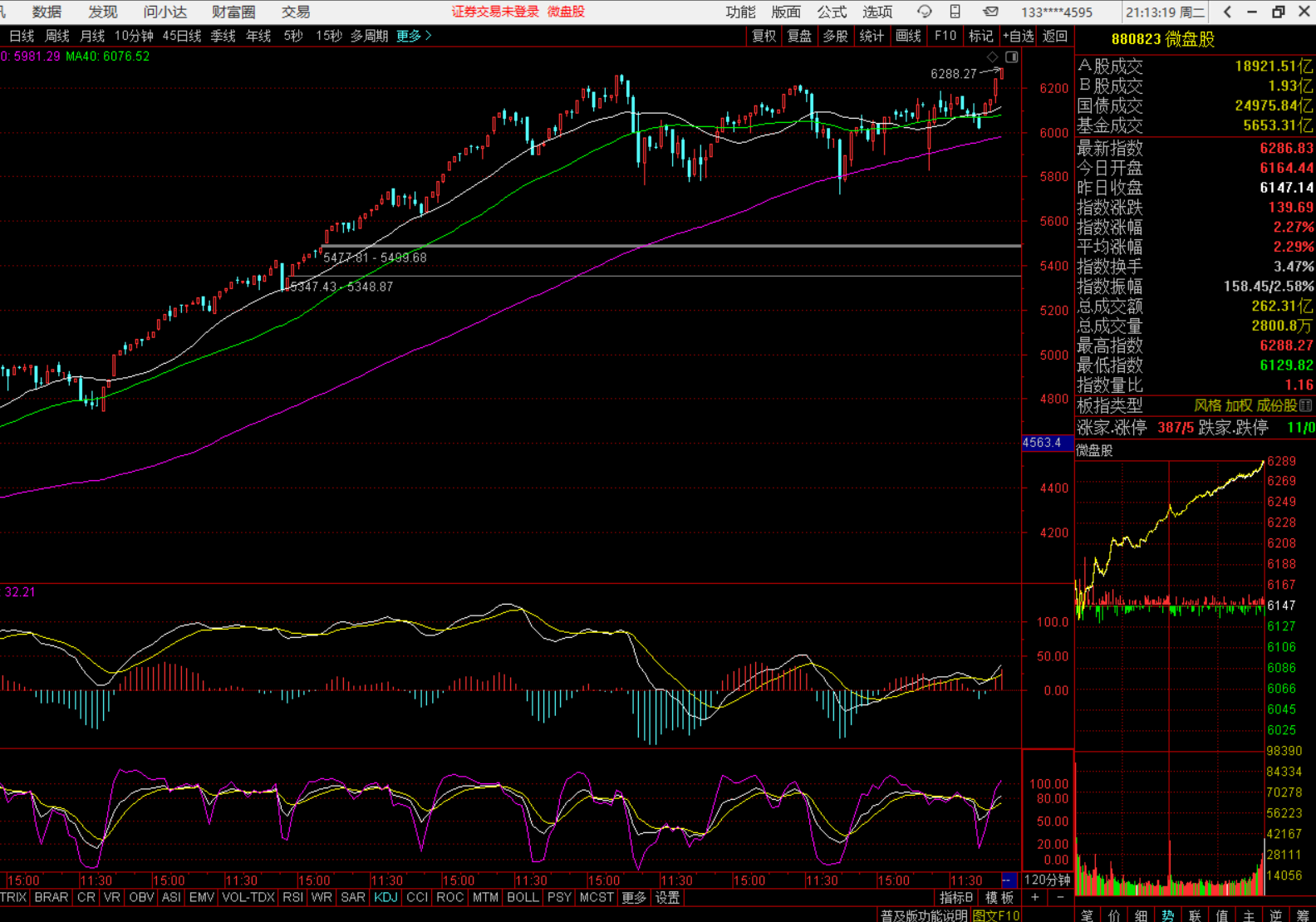
Task: Click the plus zoom-in button beside 指标B
Action: point(1034,897)
